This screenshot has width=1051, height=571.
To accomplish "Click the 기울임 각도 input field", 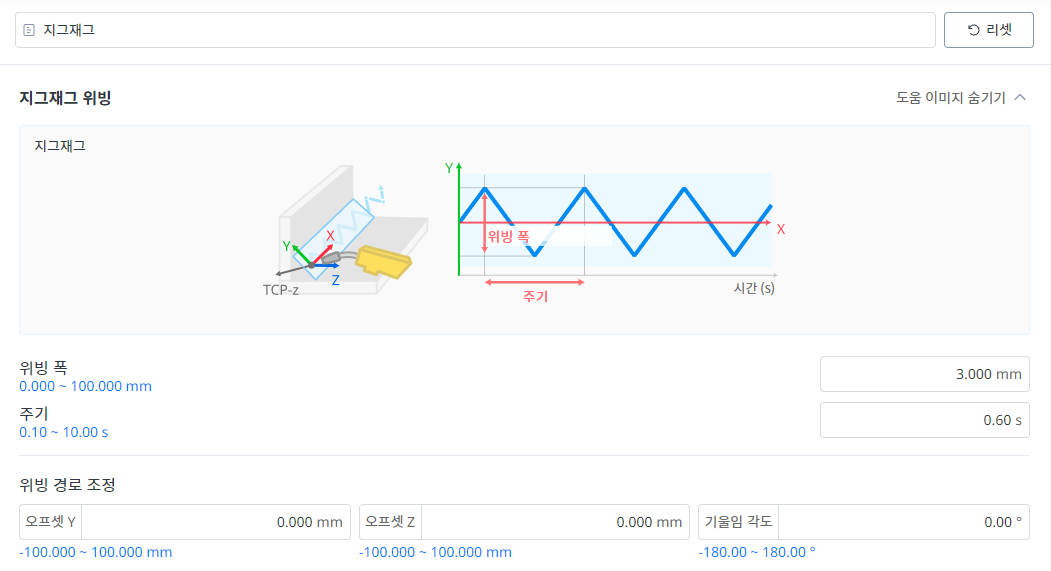I will 902,522.
